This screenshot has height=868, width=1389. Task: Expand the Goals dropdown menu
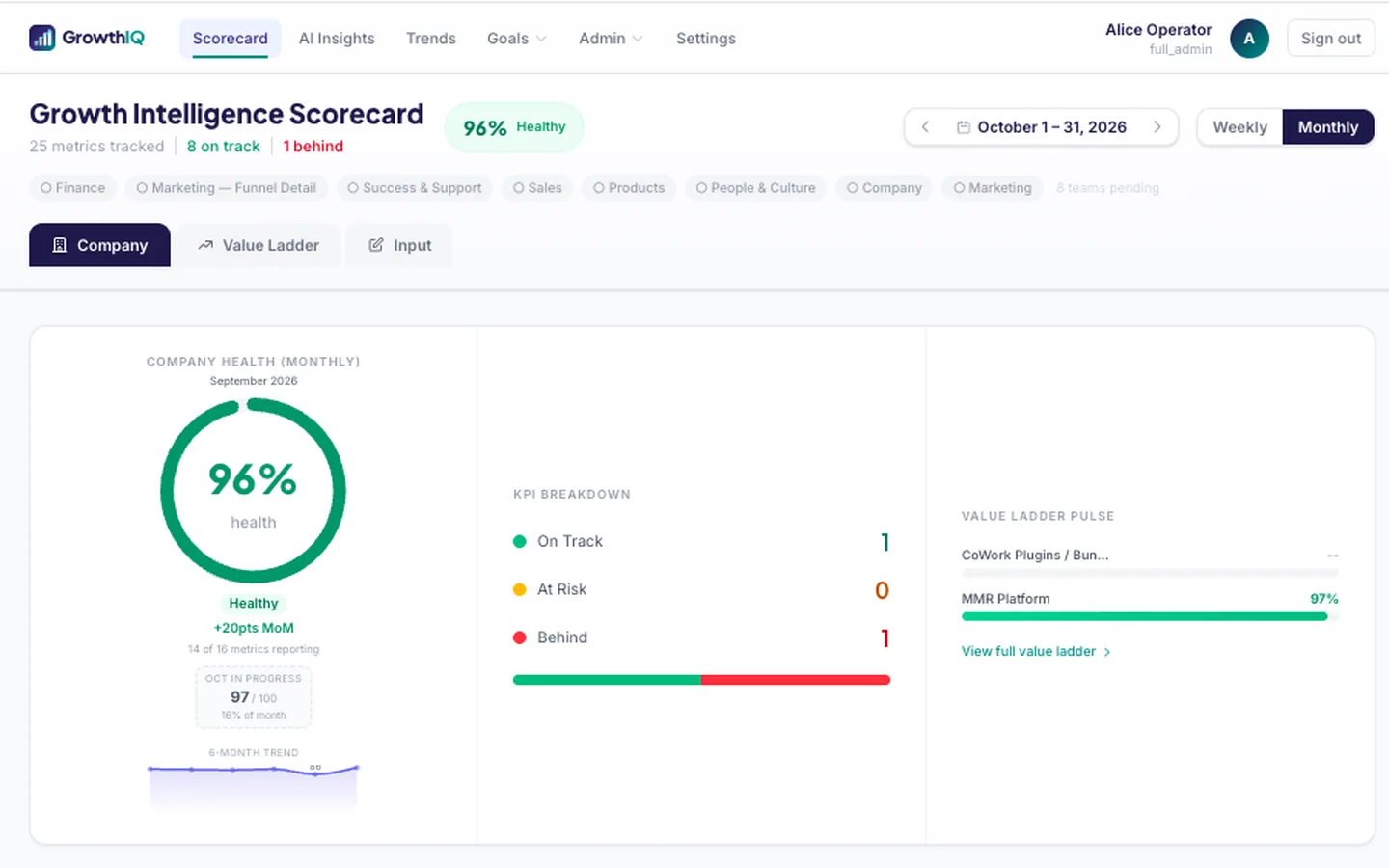click(x=516, y=39)
